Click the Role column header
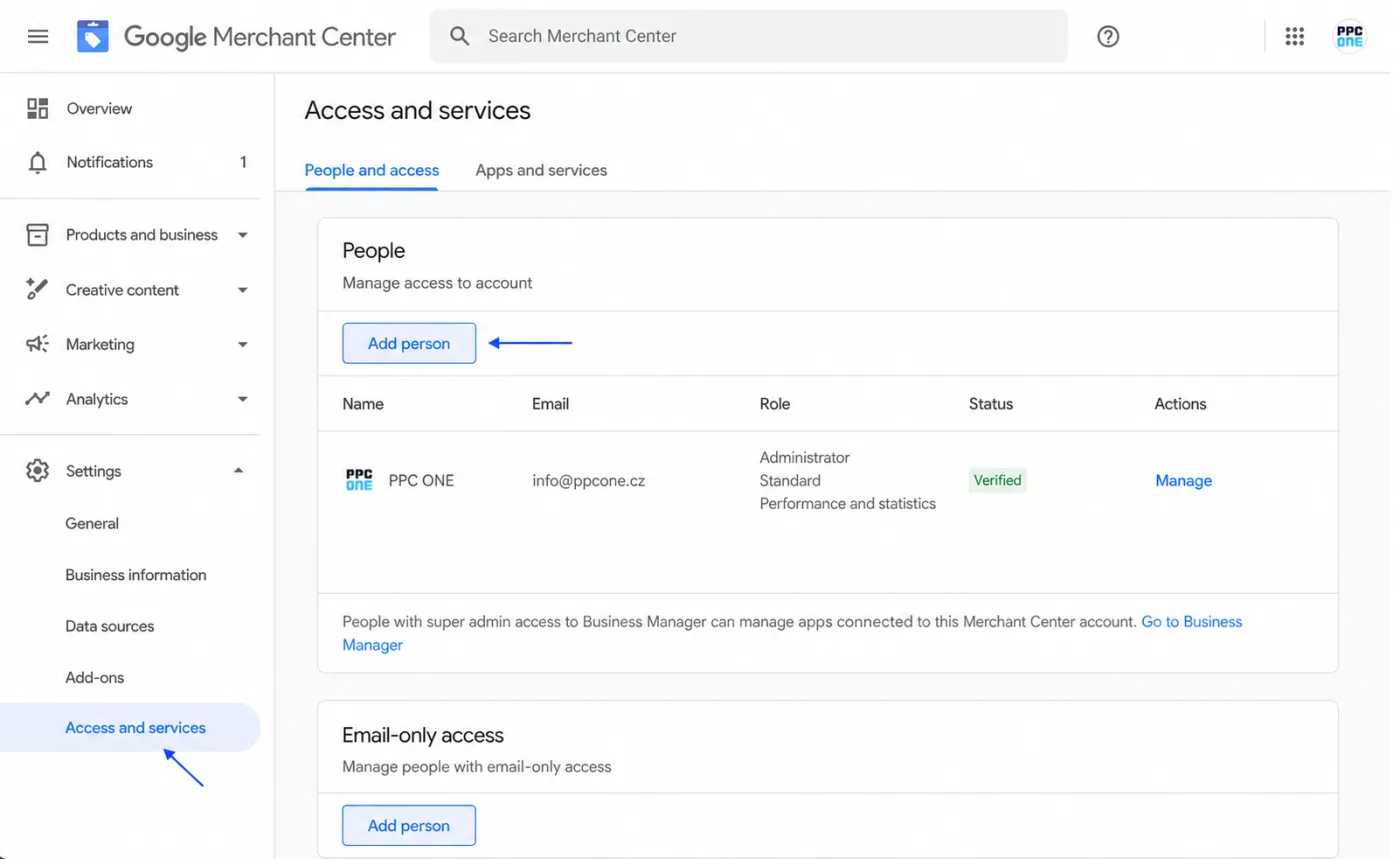 (775, 404)
